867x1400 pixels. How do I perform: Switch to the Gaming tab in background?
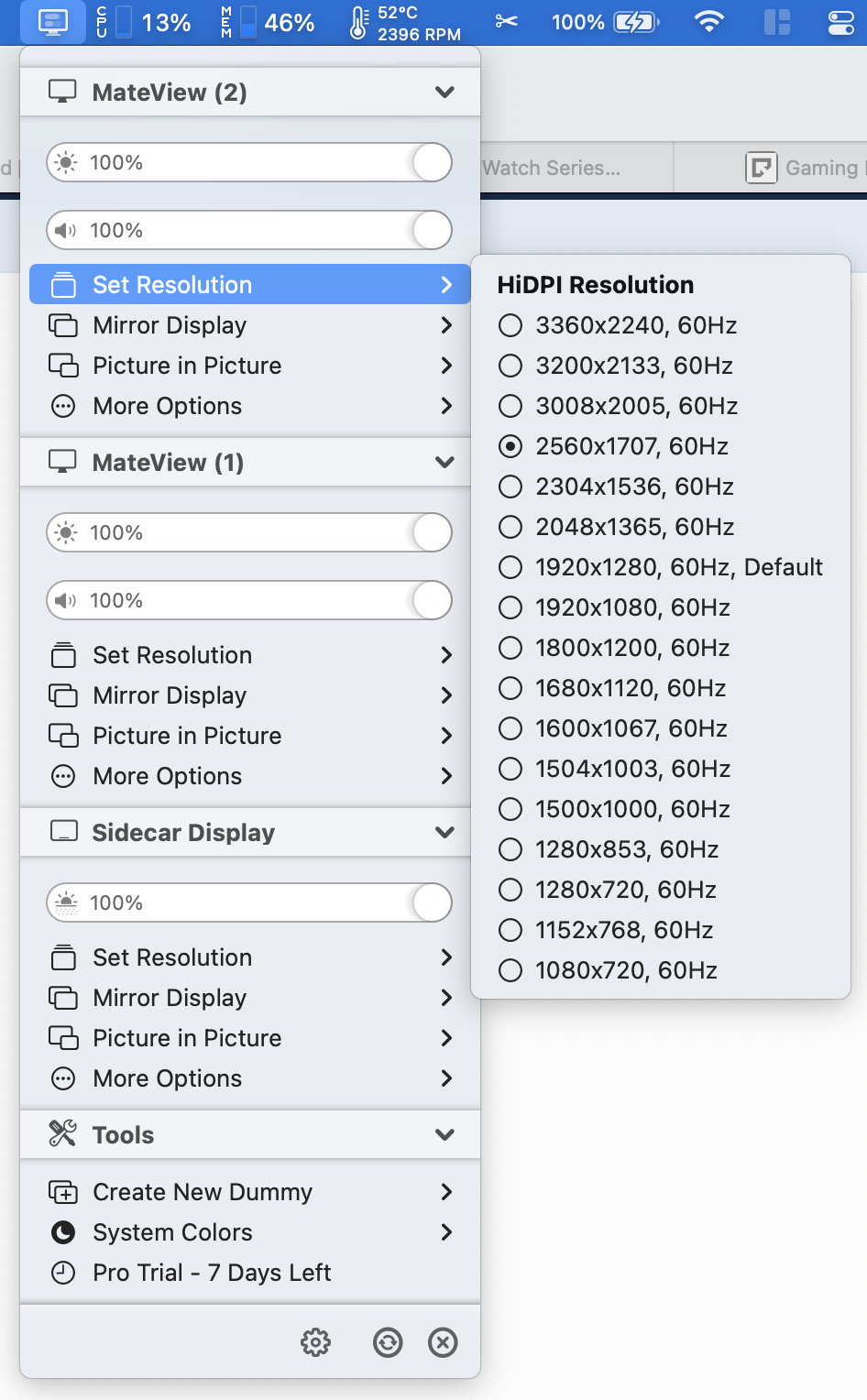pyautogui.click(x=771, y=168)
